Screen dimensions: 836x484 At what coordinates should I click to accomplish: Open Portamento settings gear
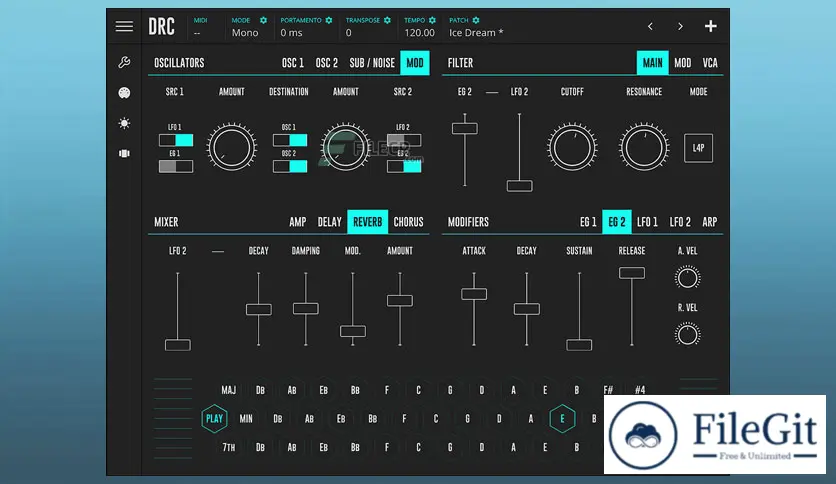(x=329, y=20)
